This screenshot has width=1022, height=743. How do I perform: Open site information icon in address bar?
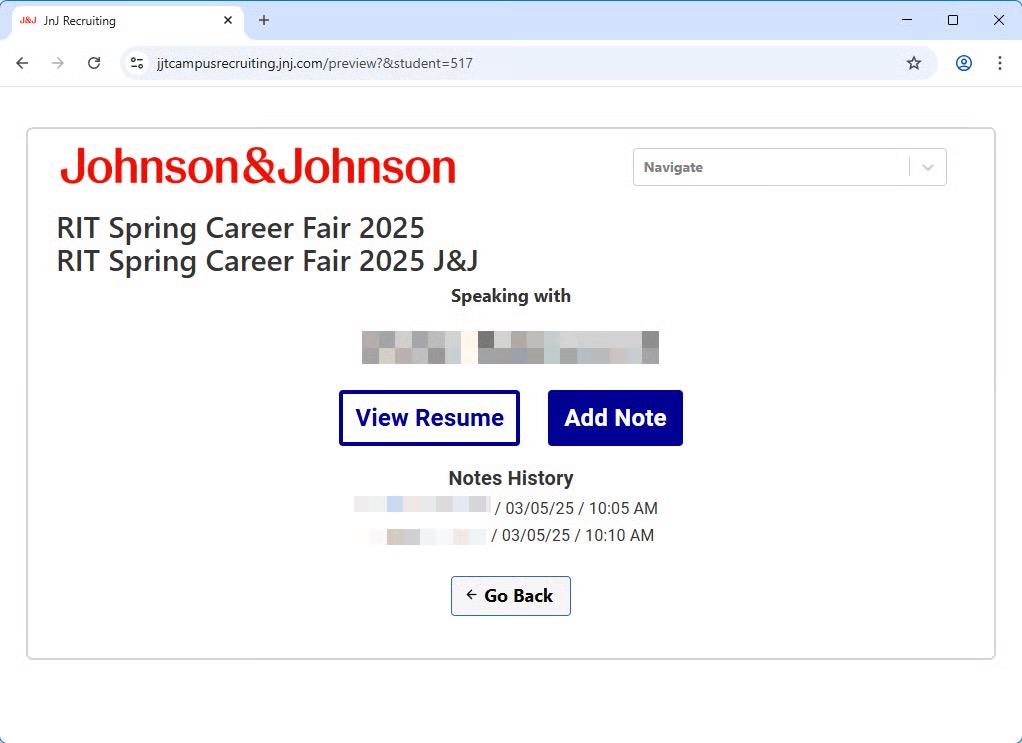(137, 63)
